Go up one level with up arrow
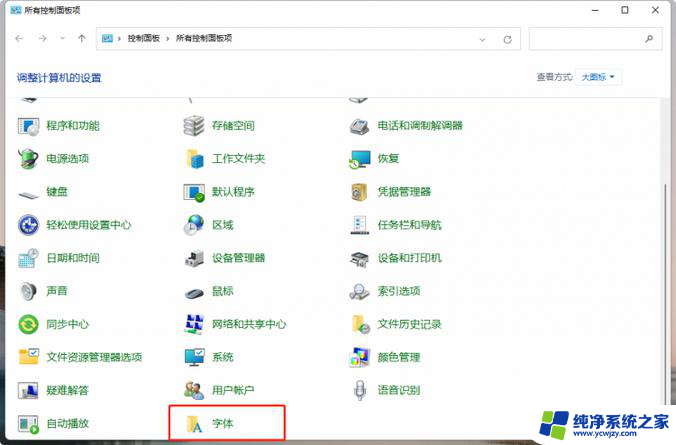Screen dimensions: 676x445 (81, 38)
